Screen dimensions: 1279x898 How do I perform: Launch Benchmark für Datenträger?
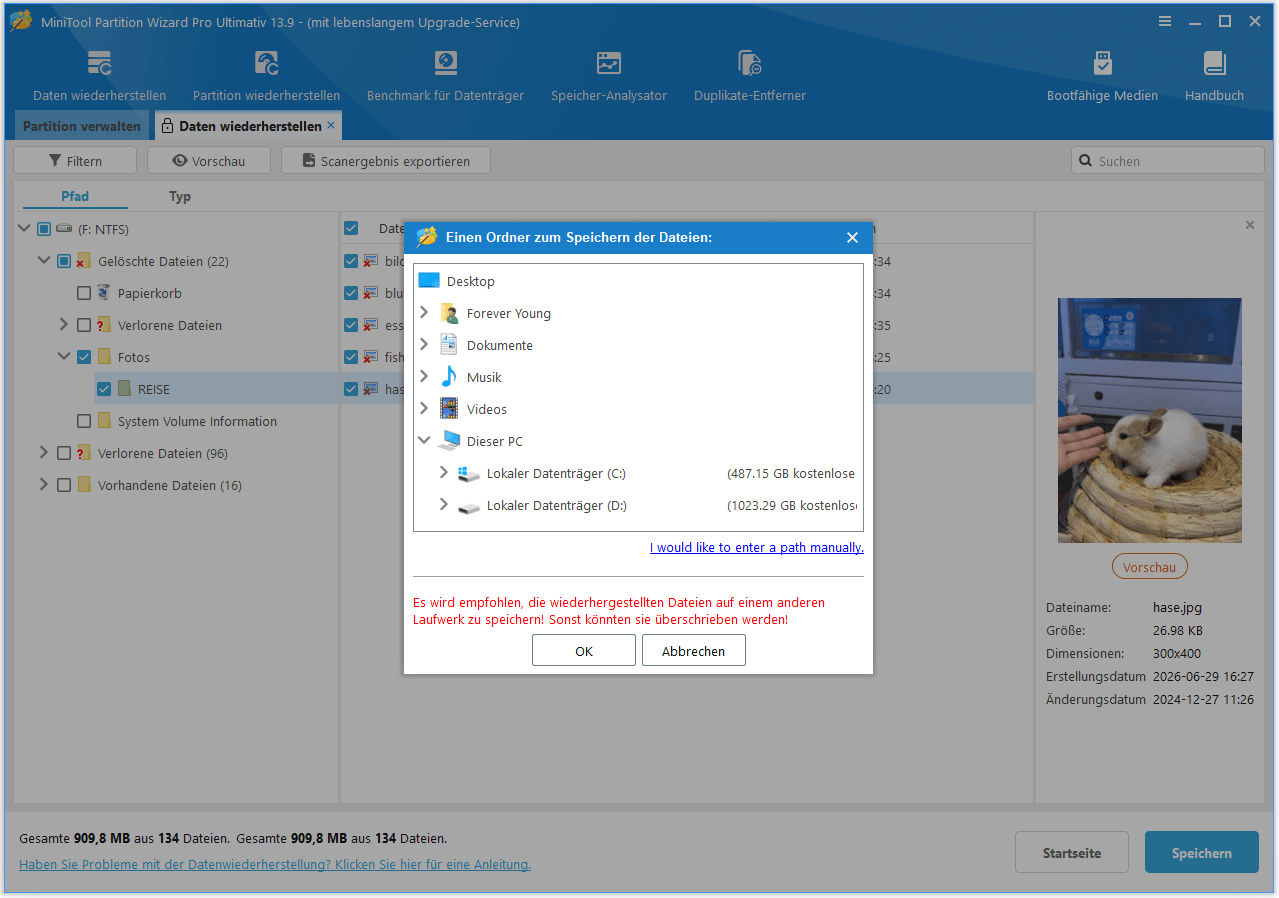point(445,76)
